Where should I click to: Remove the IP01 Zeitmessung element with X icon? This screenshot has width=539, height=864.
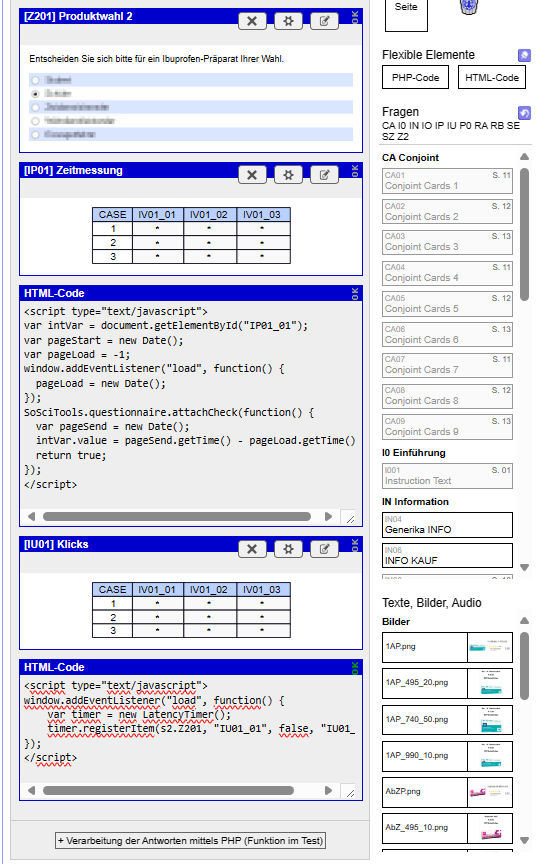tap(252, 175)
